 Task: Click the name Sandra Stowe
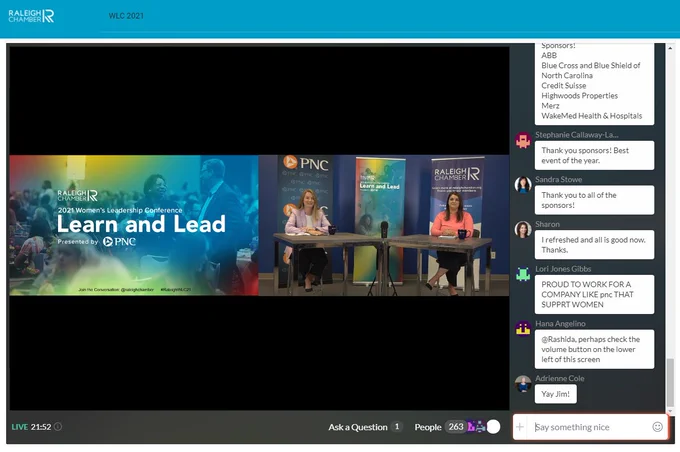click(558, 180)
